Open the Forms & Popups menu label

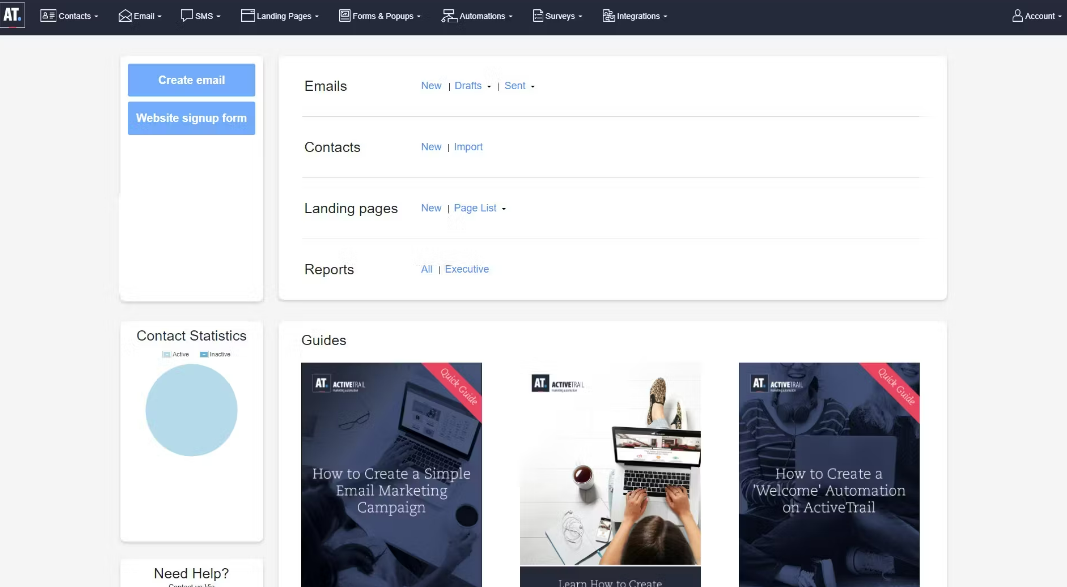point(383,16)
